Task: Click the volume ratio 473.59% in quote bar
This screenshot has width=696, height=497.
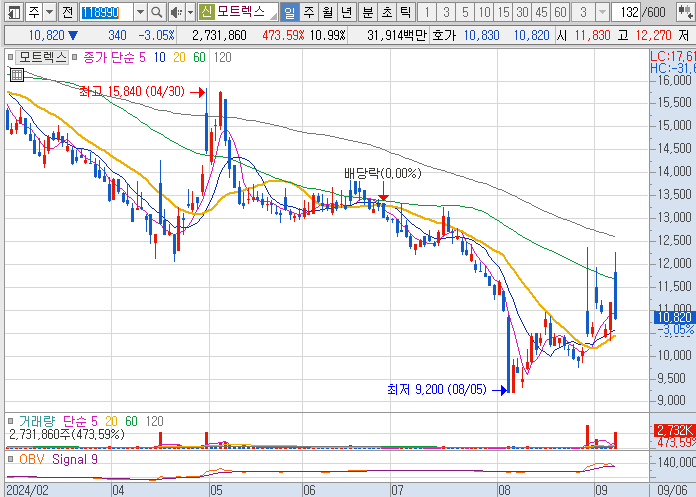Action: click(283, 35)
